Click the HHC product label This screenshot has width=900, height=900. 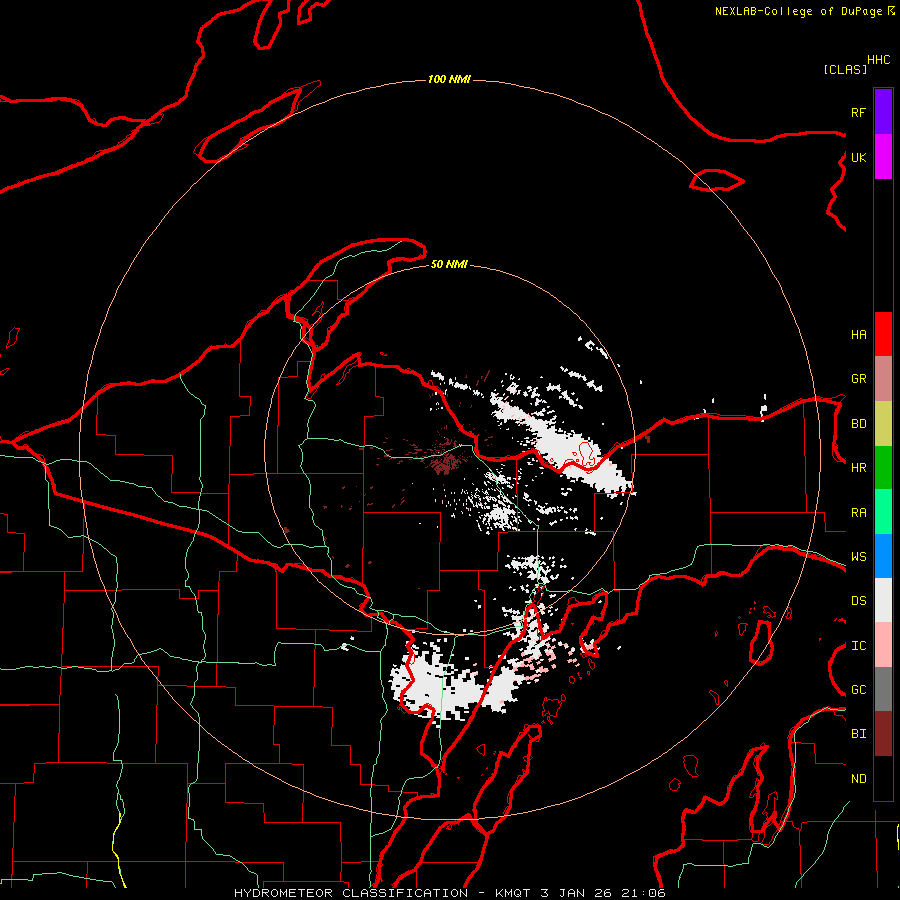click(x=878, y=60)
